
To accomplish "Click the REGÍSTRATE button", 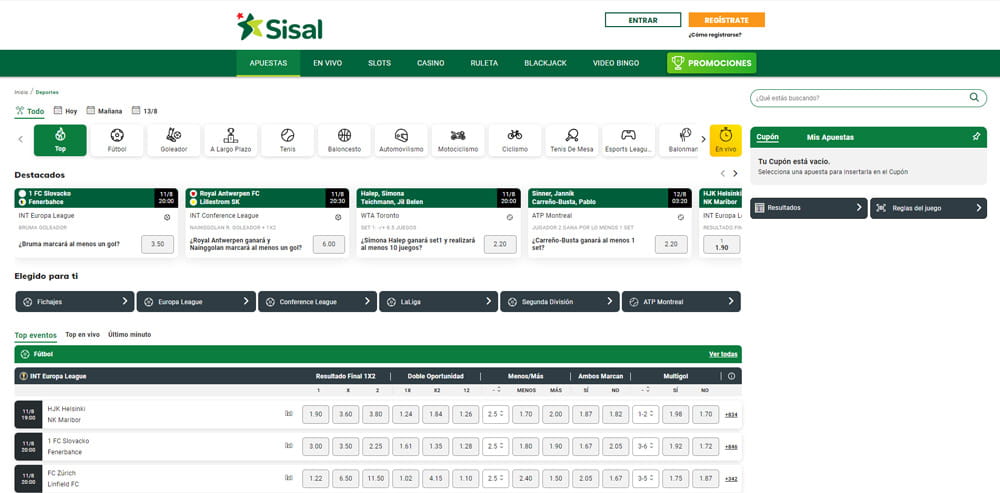I will [726, 20].
